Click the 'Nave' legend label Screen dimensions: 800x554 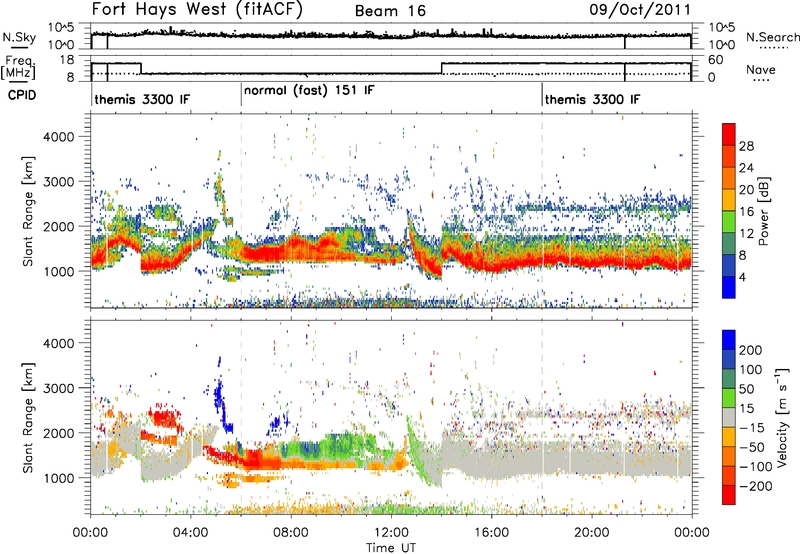tap(761, 69)
